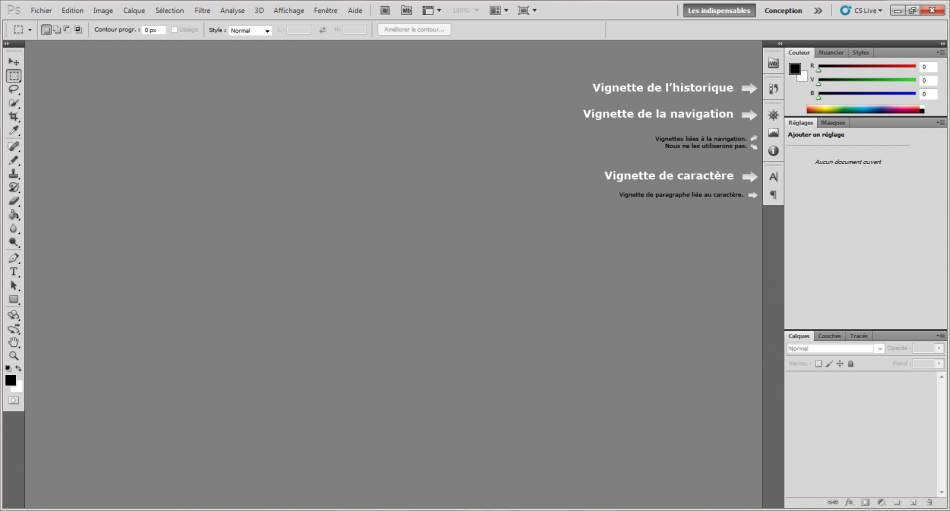Launch Bridge from the application bar
Image resolution: width=950 pixels, height=511 pixels.
(x=385, y=10)
